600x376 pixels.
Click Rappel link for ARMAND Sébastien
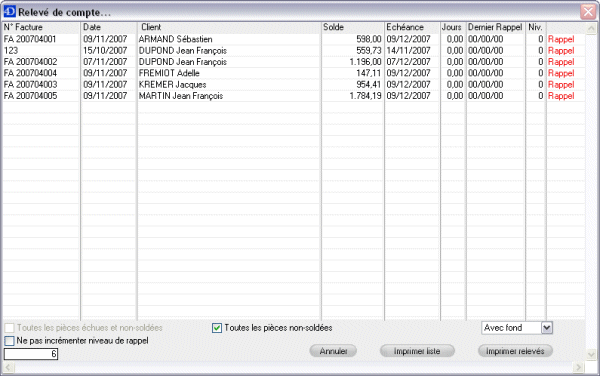click(x=561, y=39)
